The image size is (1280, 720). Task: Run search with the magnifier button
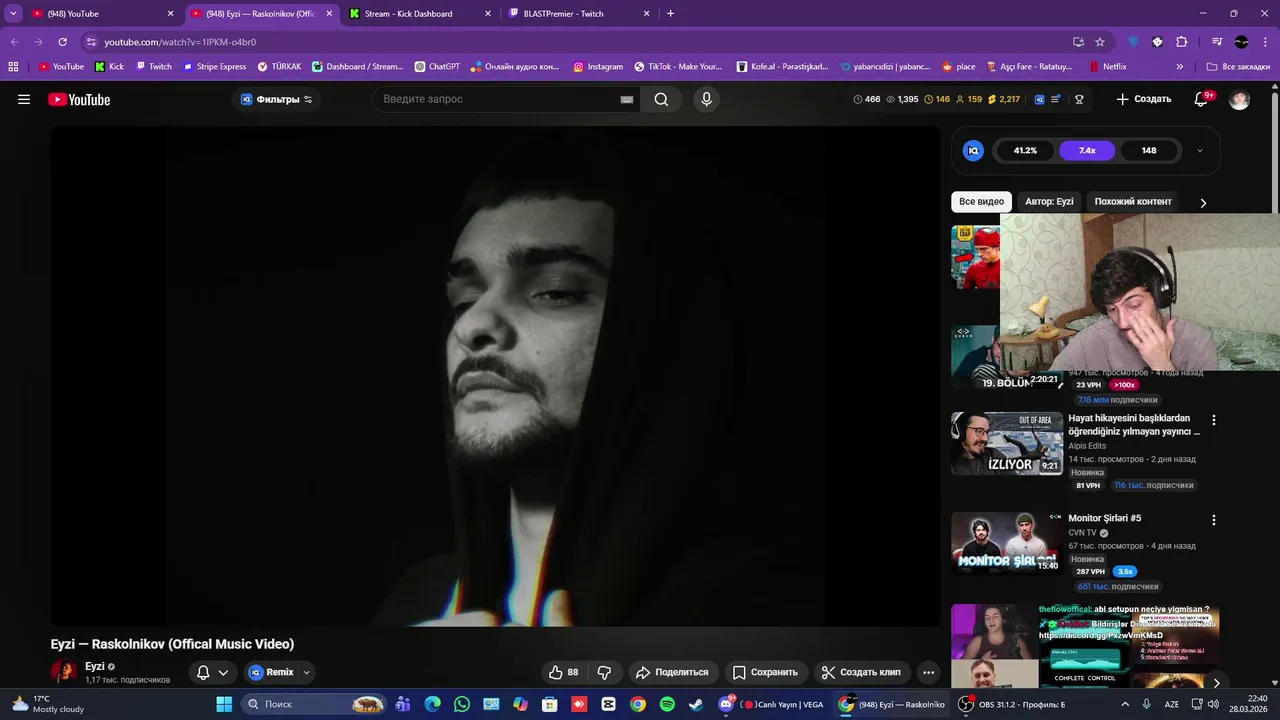tap(661, 99)
